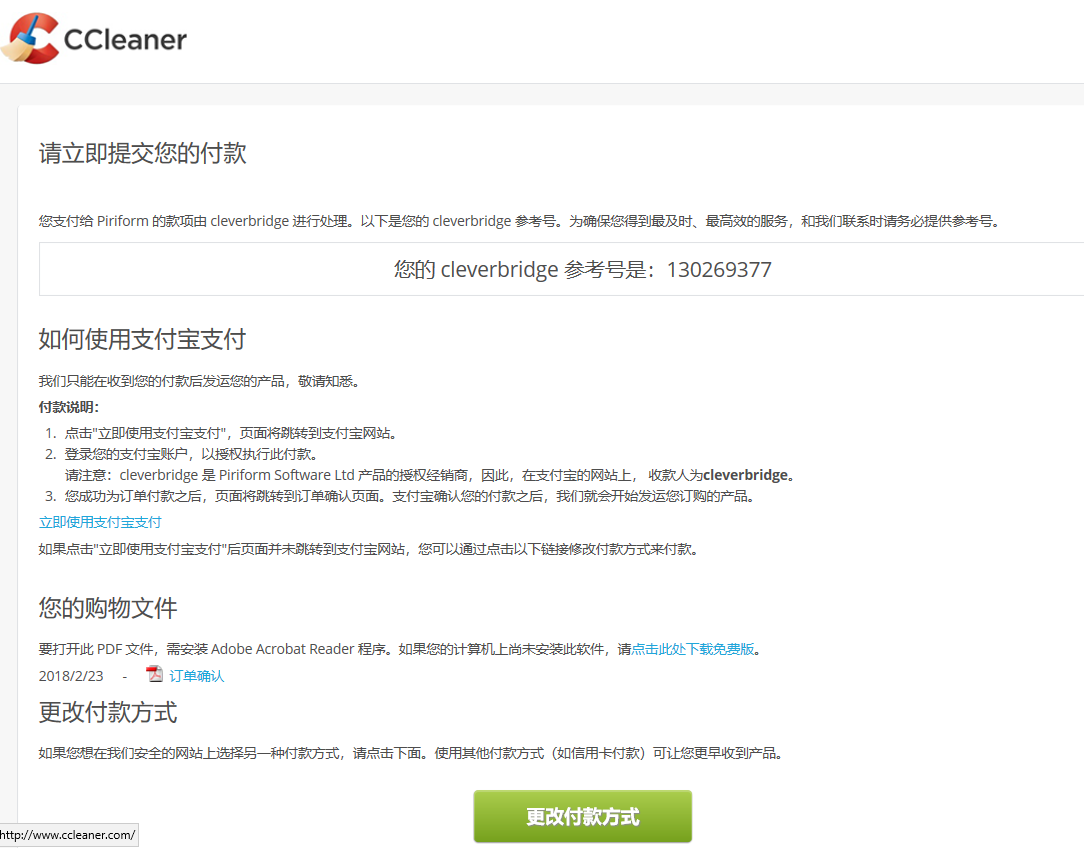Click the text 如果您想在我们安全的网站上选择另一种付款方式
Viewport: 1084px width, 848px height.
pyautogui.click(x=190, y=753)
